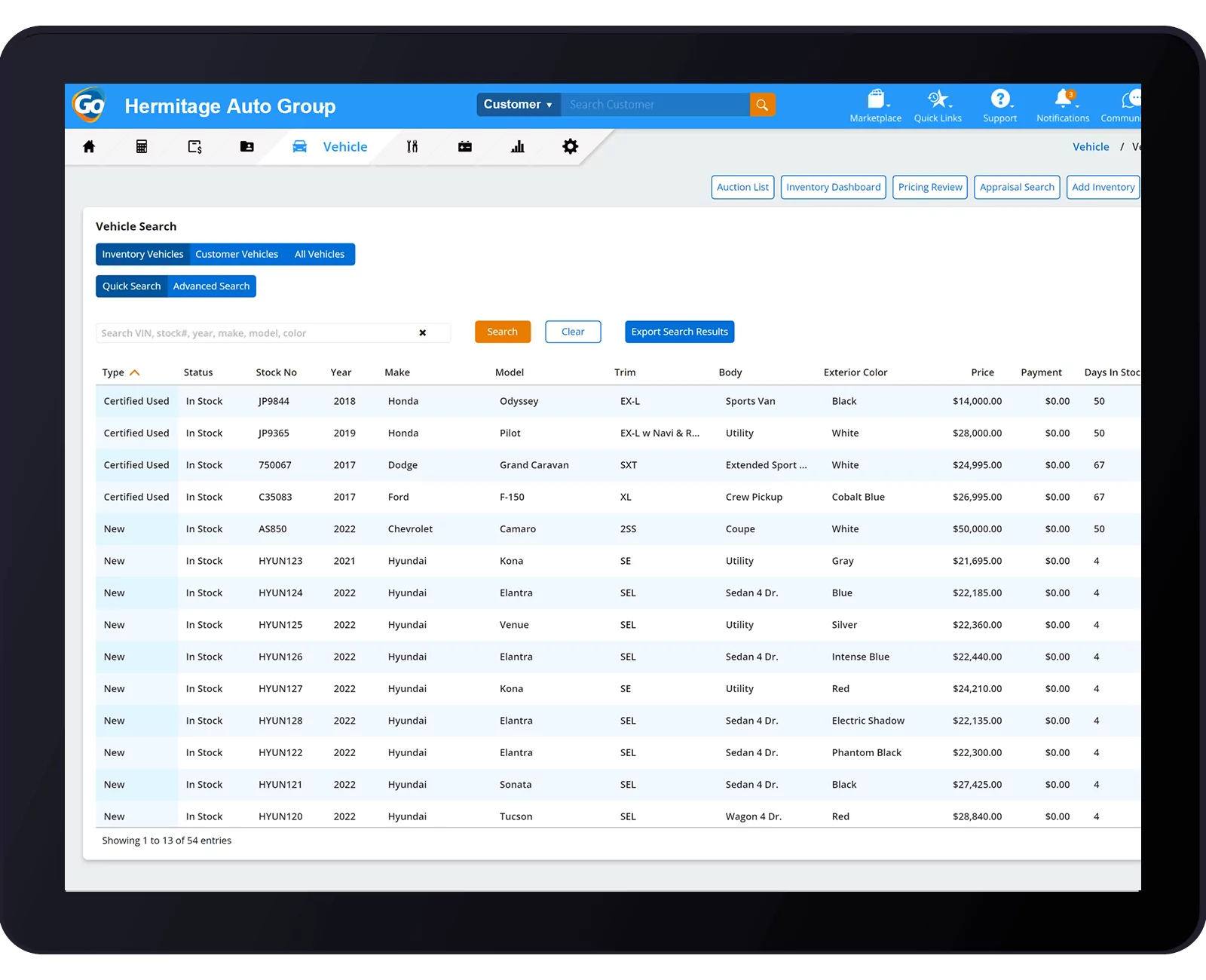This screenshot has width=1206, height=980.
Task: Click the orange customer search magnifier
Action: click(762, 105)
